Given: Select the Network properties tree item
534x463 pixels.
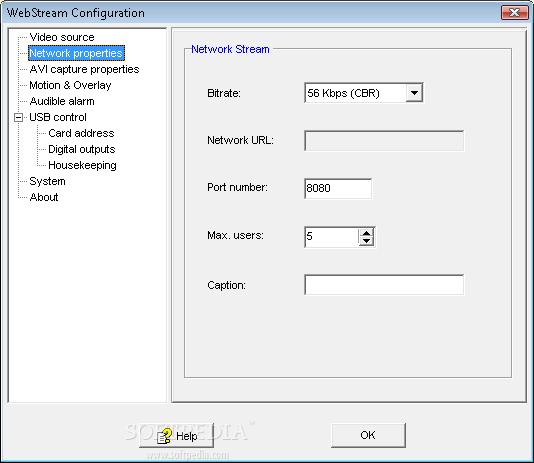Looking at the screenshot, I should (x=76, y=53).
